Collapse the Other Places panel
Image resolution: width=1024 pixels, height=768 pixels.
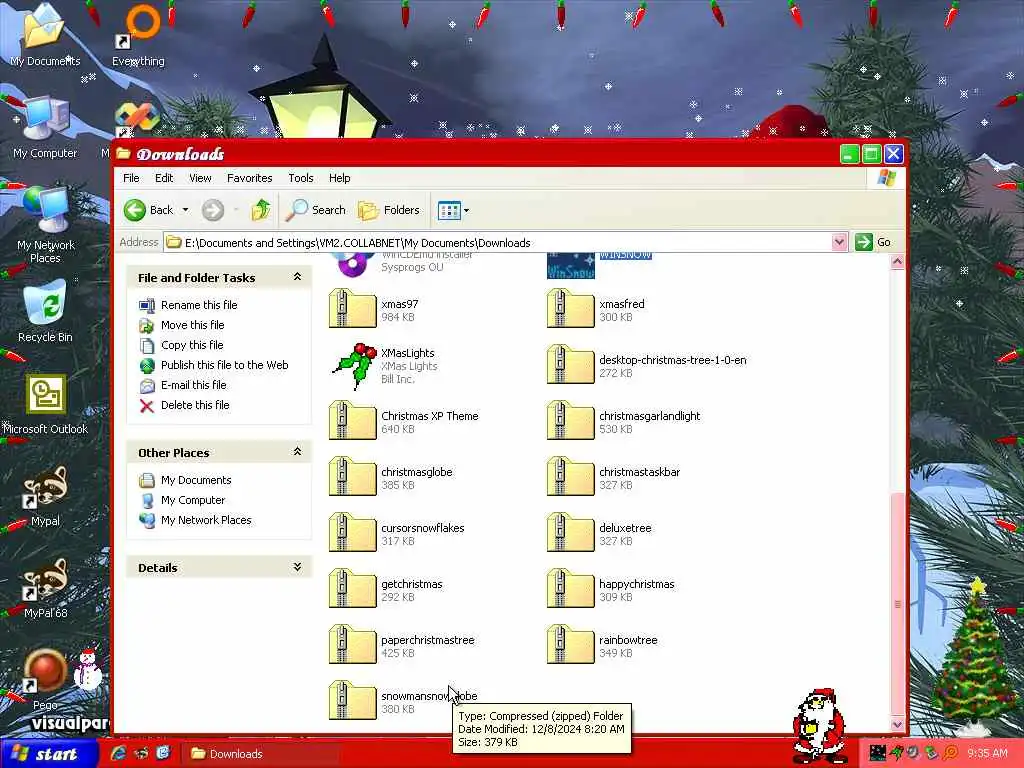[x=297, y=452]
